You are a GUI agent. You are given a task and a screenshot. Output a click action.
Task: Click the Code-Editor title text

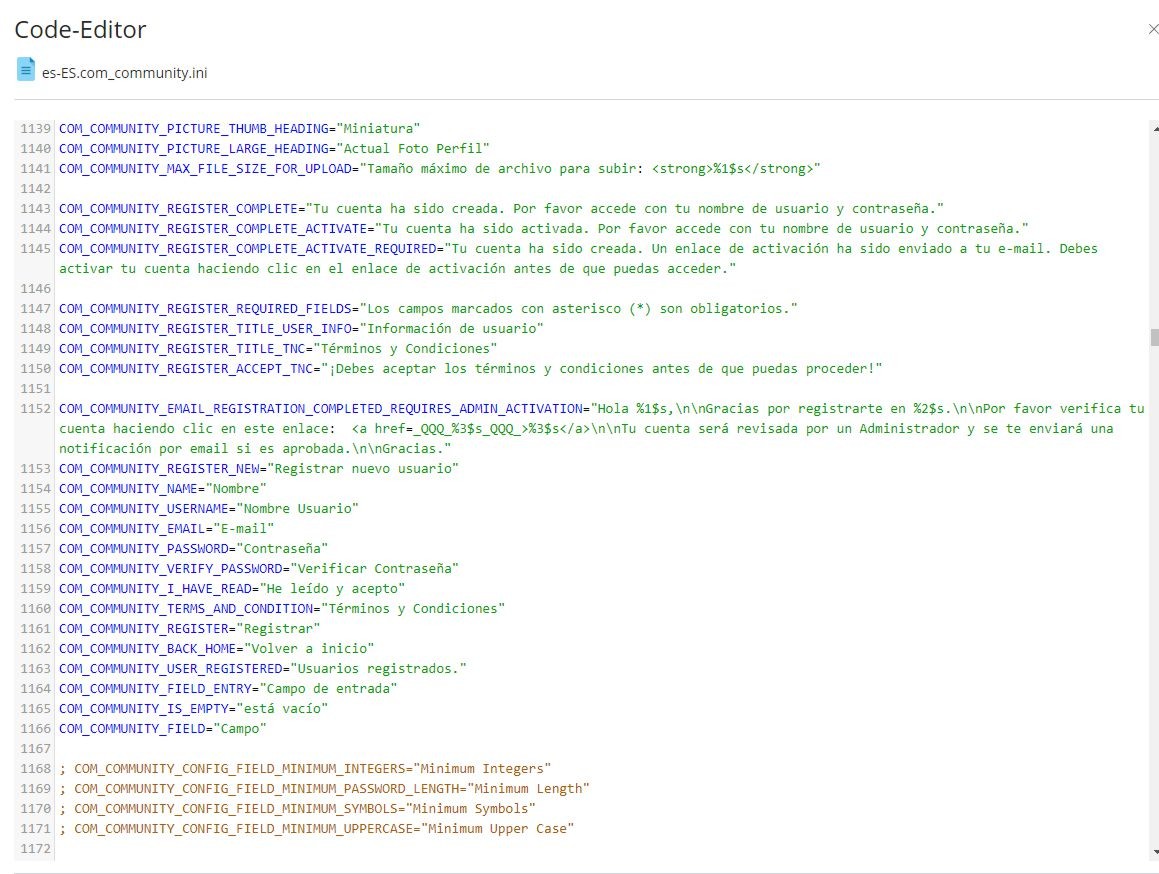pos(80,30)
